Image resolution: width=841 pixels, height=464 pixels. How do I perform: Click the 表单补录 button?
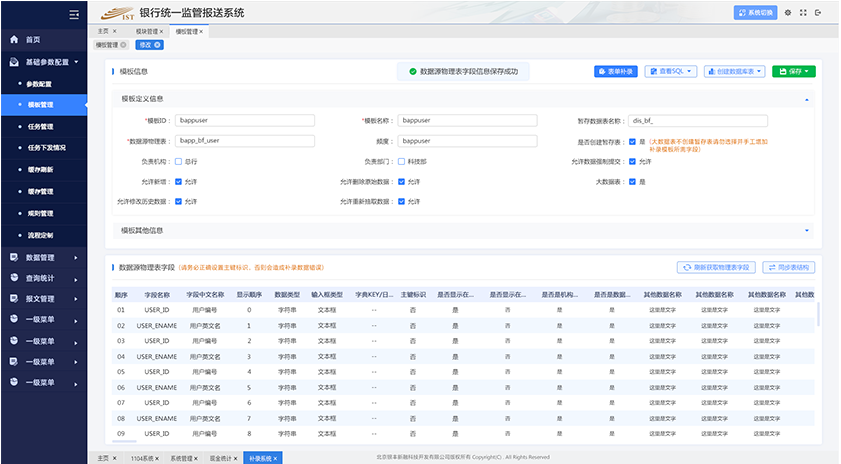point(616,72)
